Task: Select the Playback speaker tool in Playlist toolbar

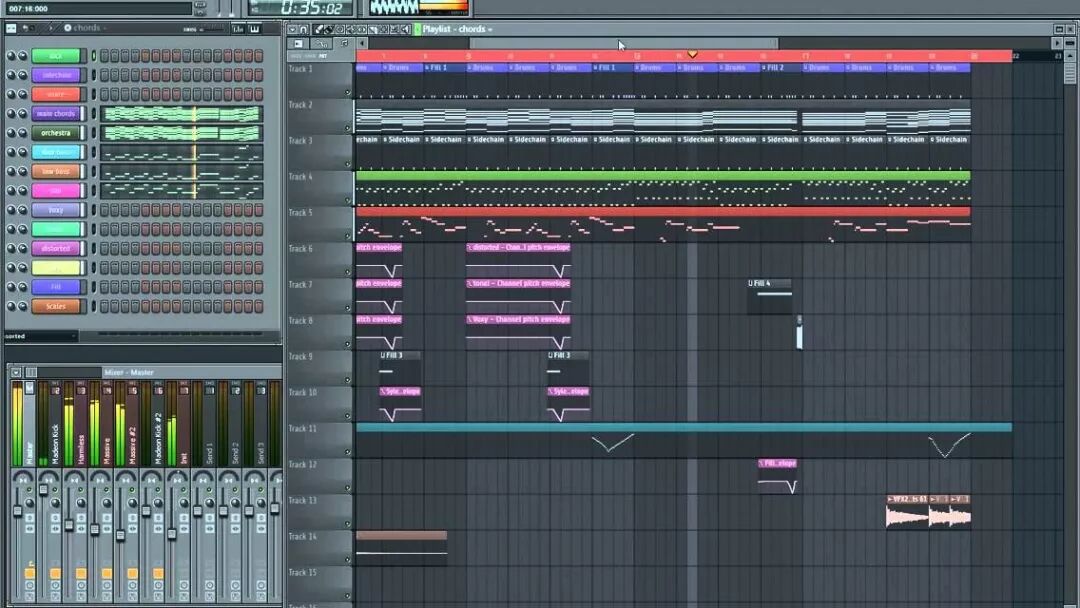Action: click(406, 29)
